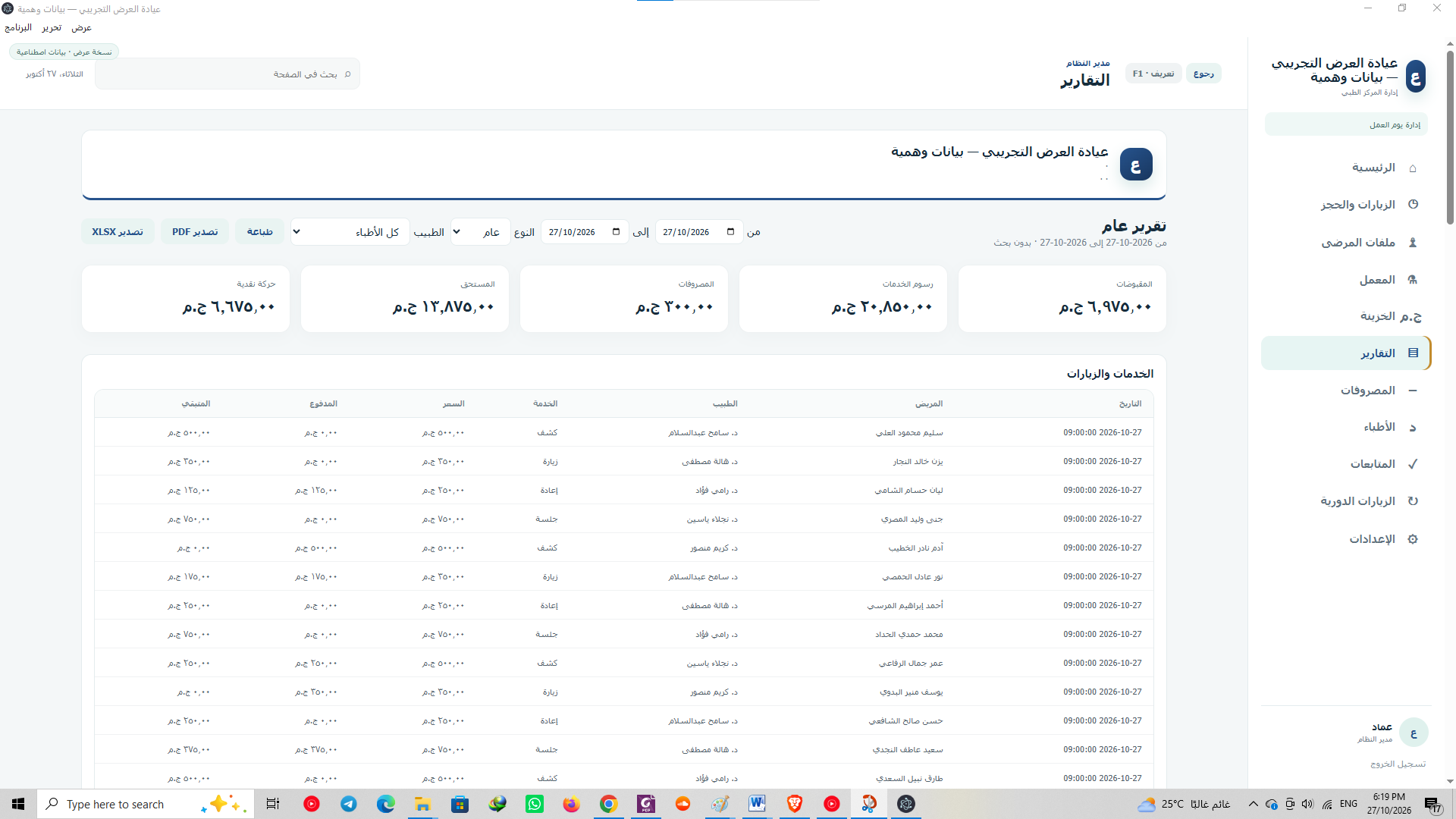
Task: Click the المتبقي column header
Action: click(196, 404)
